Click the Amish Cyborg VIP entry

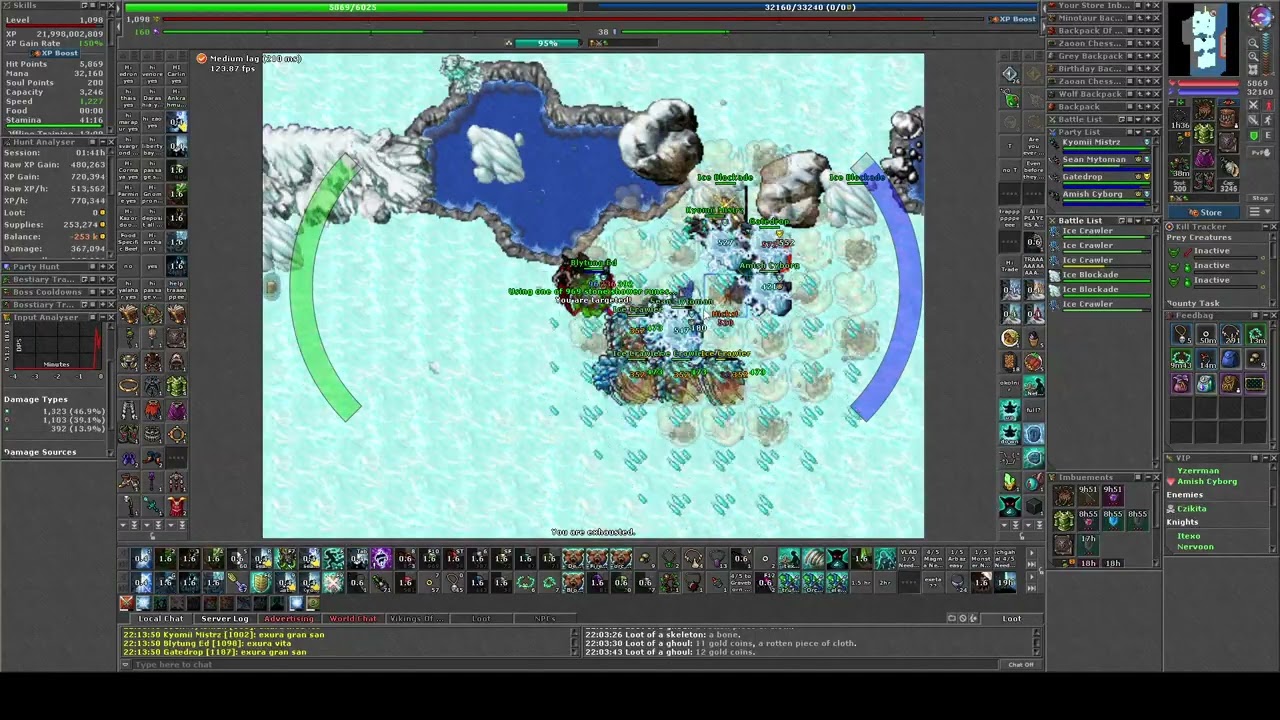[x=1207, y=481]
